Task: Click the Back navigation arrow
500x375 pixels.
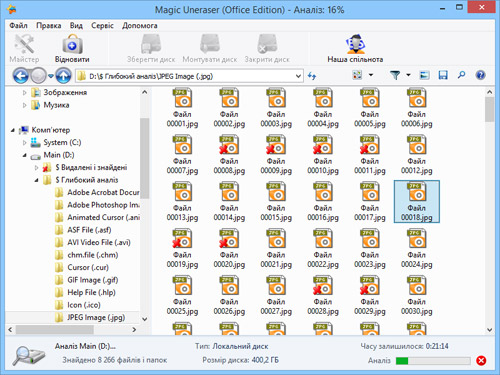Action: coord(21,76)
